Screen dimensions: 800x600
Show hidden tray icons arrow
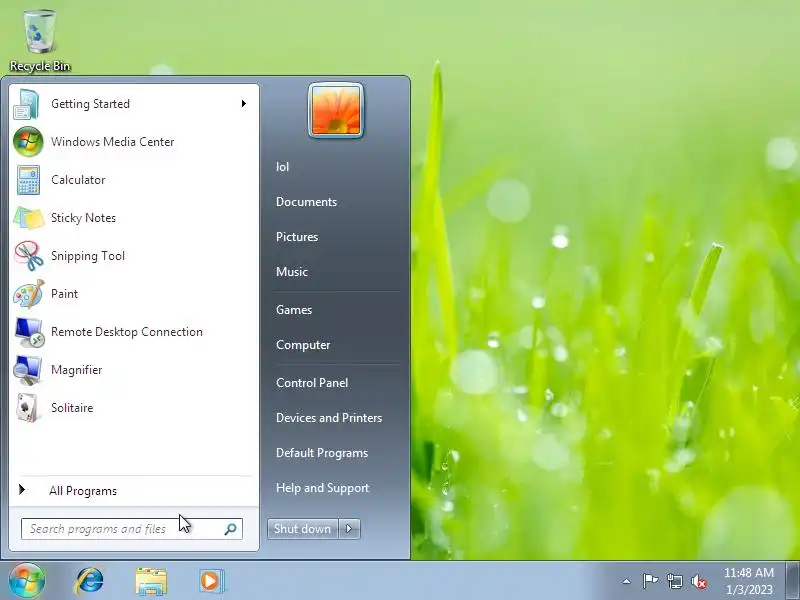627,581
